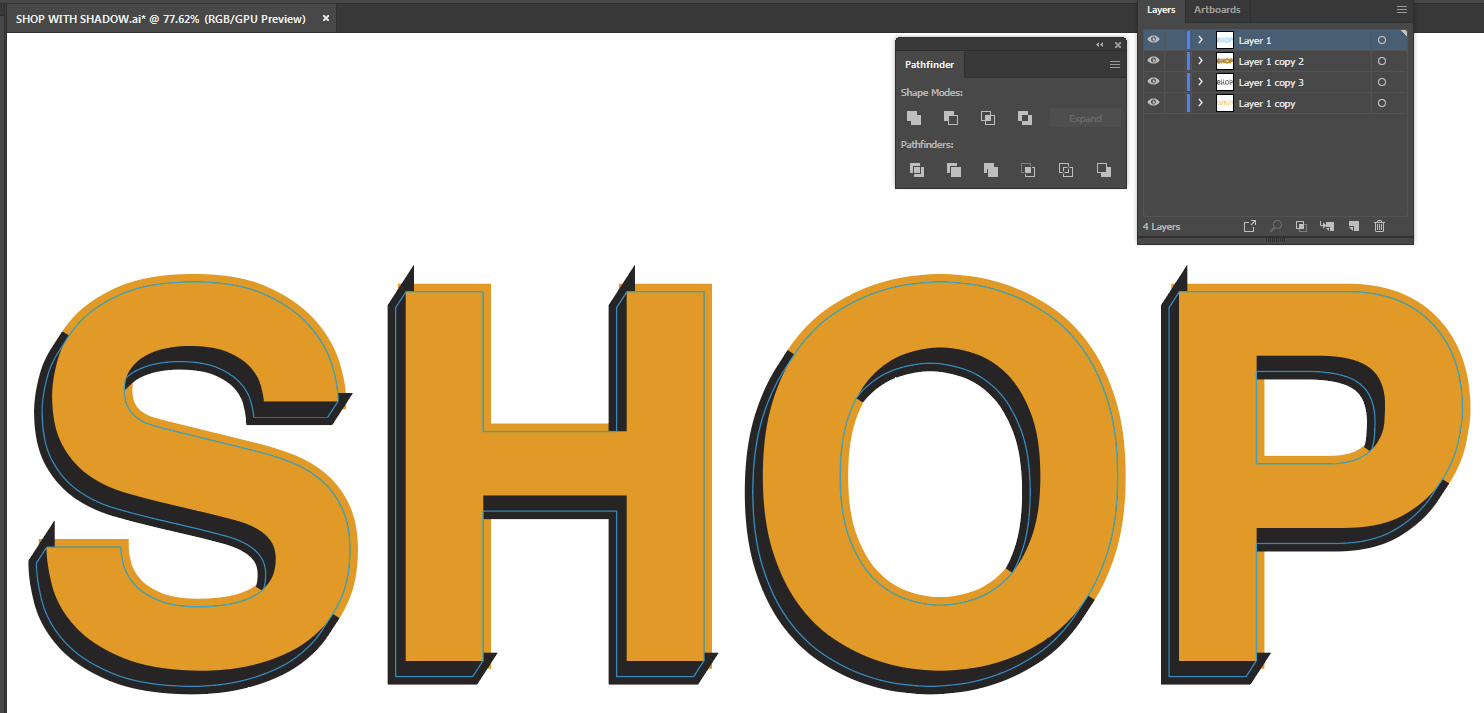The image size is (1484, 713).
Task: Hide Layer 1 copy 3 via eye icon
Action: pyautogui.click(x=1153, y=82)
